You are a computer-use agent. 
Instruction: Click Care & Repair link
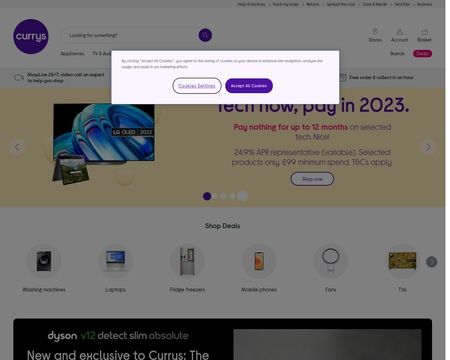[x=375, y=4]
